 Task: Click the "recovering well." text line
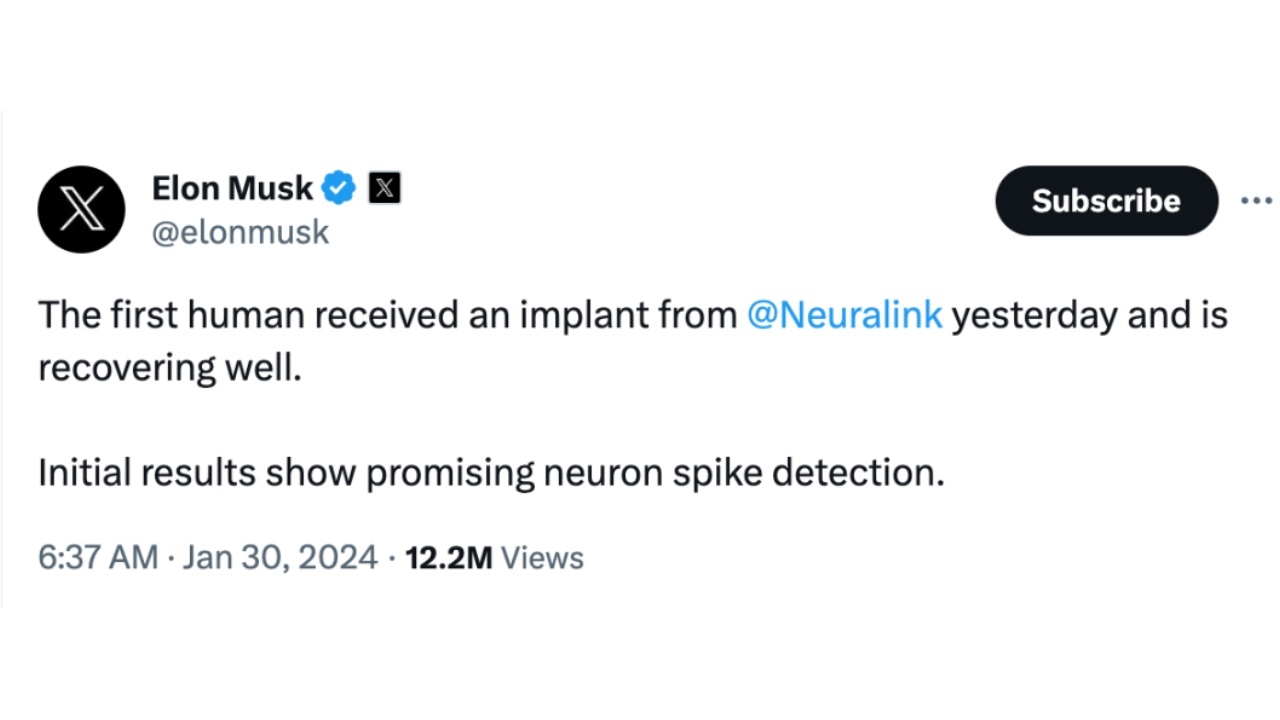point(169,368)
